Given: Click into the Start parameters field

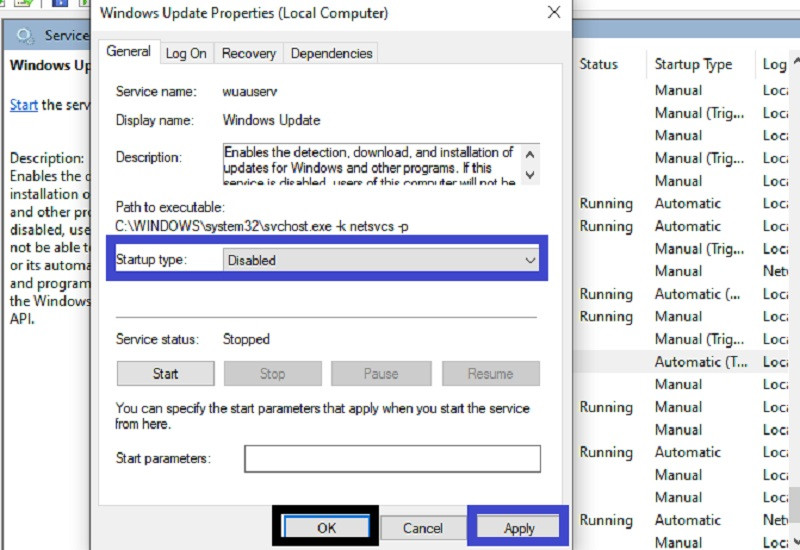Looking at the screenshot, I should click(392, 459).
